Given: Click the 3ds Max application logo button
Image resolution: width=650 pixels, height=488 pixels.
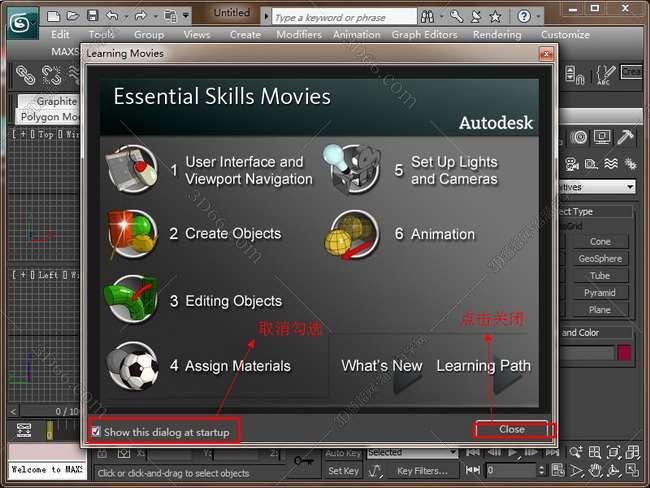Looking at the screenshot, I should pos(20,17).
